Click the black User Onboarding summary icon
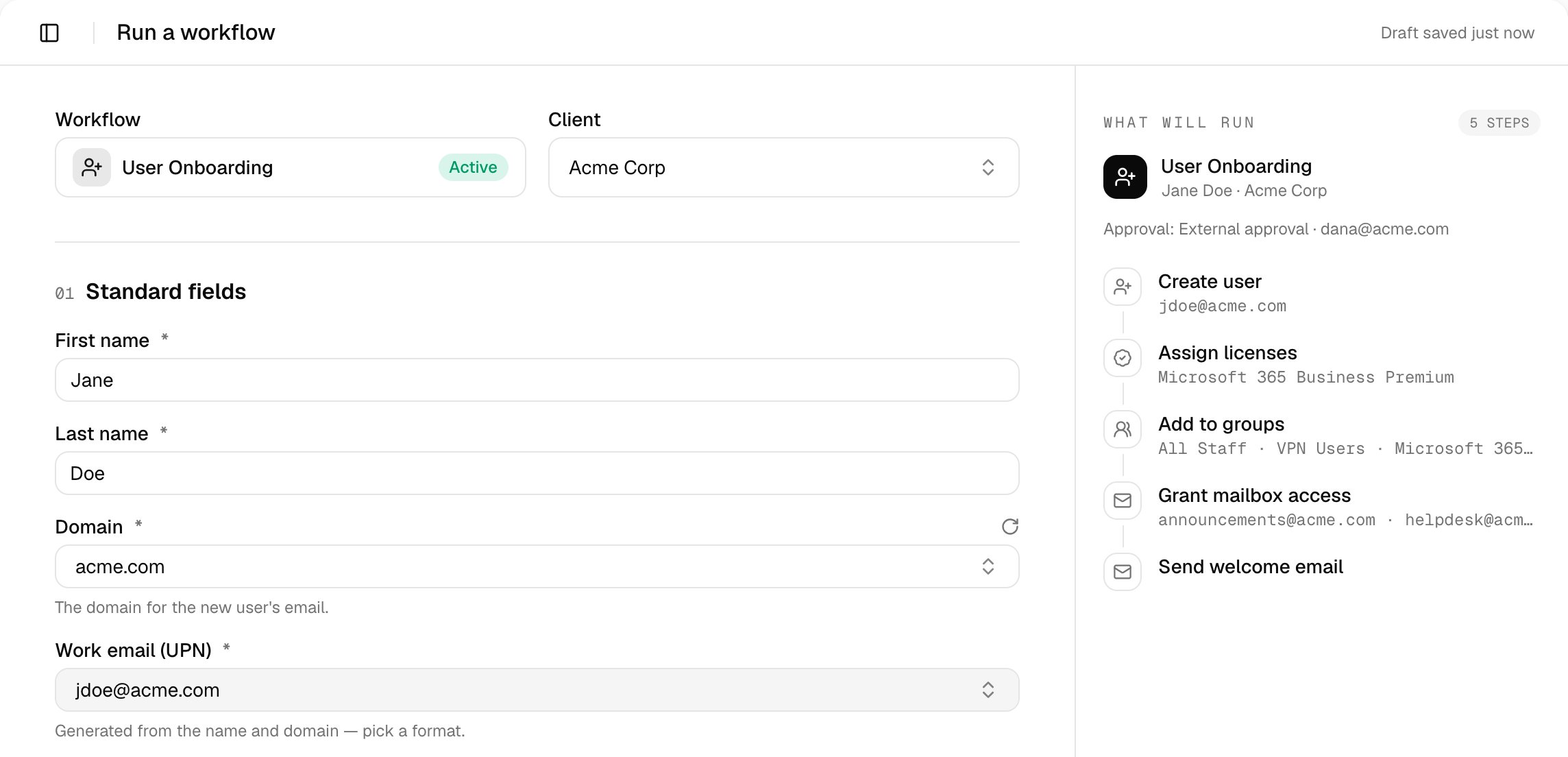 (x=1125, y=177)
